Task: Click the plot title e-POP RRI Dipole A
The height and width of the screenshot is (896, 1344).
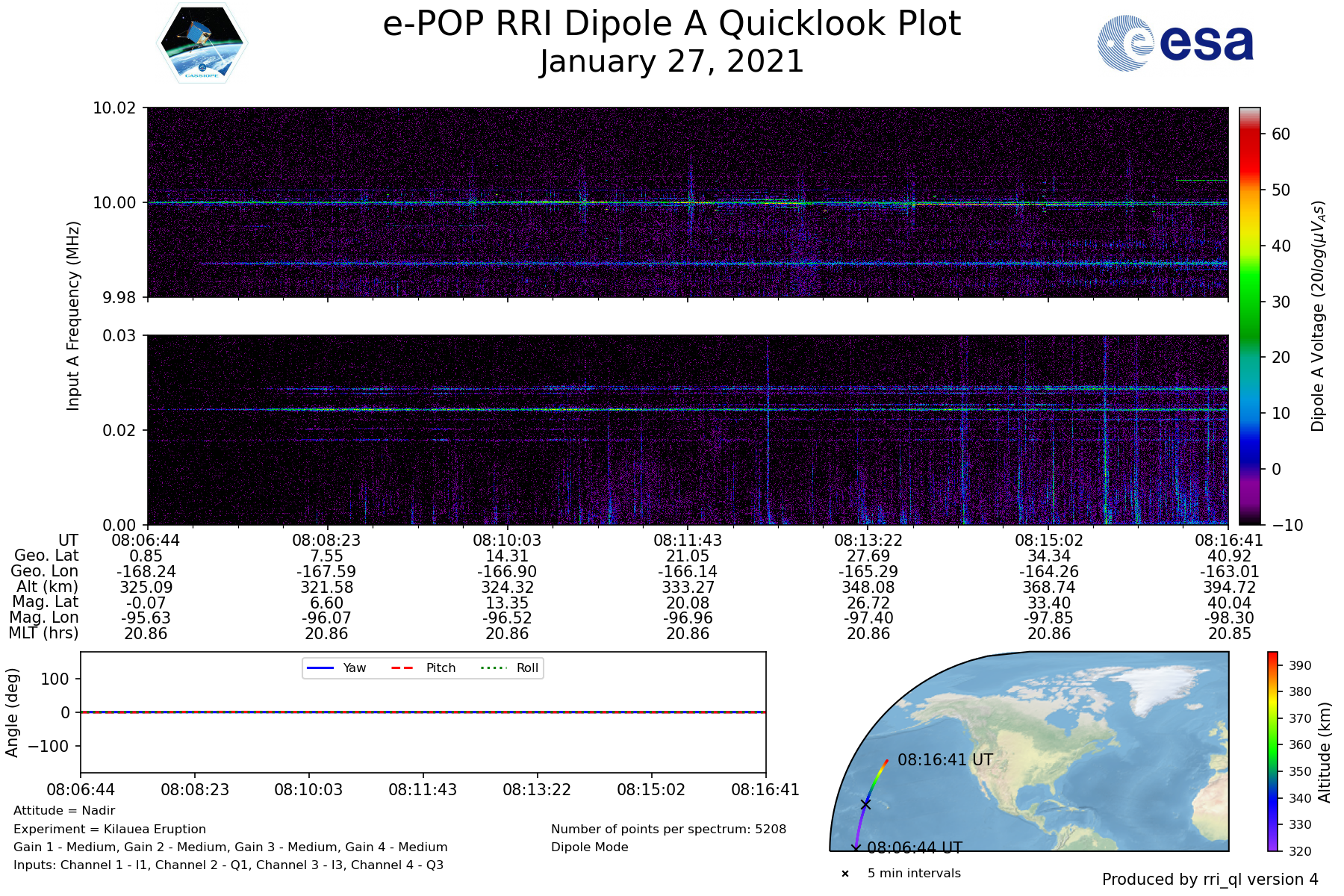Action: click(x=671, y=24)
